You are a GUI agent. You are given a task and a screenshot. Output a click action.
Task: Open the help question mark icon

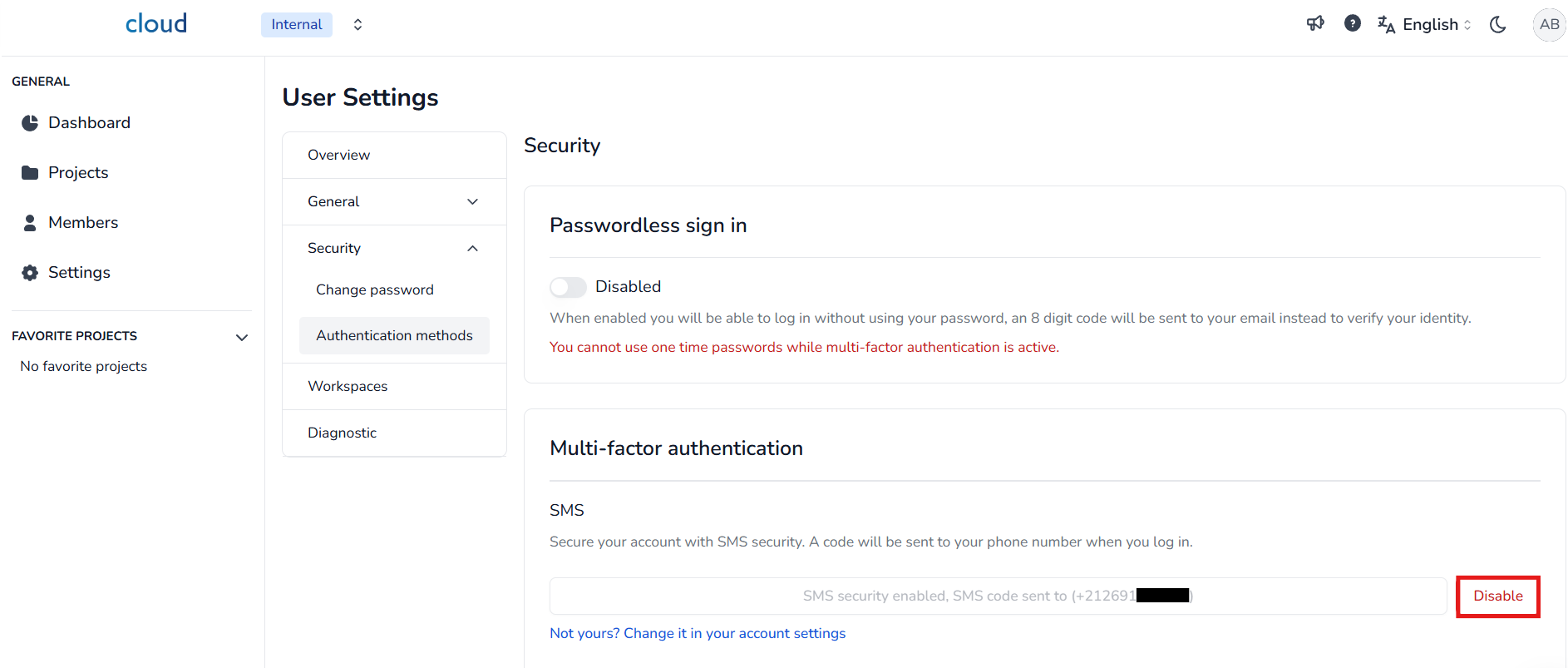1353,23
